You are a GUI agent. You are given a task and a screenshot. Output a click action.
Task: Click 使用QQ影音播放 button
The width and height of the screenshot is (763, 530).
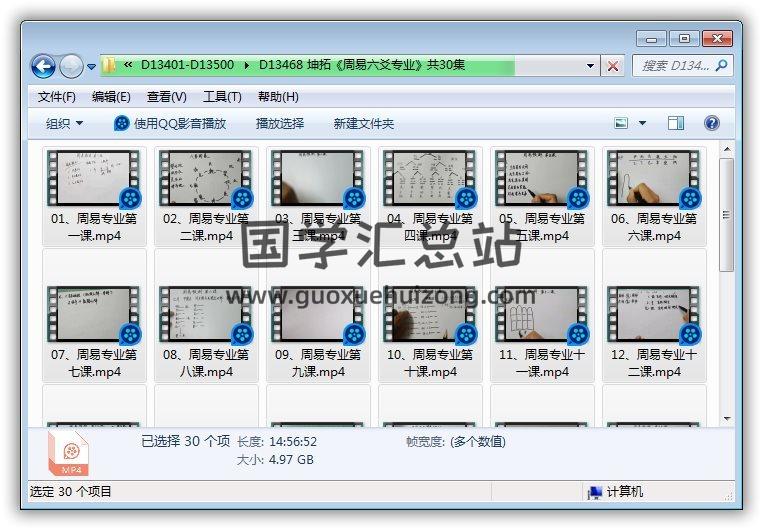point(170,124)
